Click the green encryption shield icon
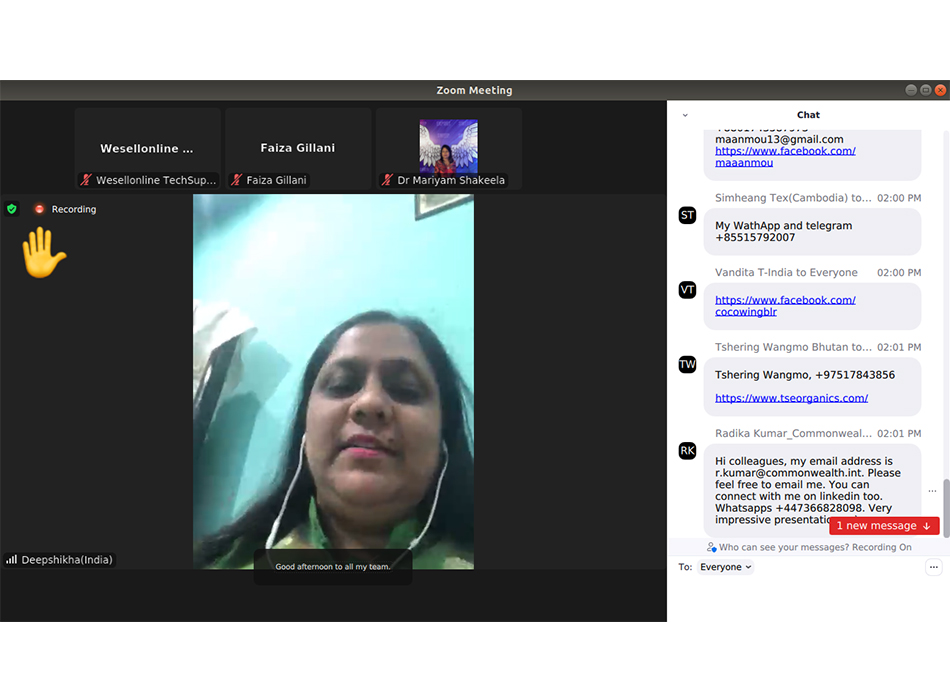This screenshot has height=700, width=950. (x=12, y=209)
